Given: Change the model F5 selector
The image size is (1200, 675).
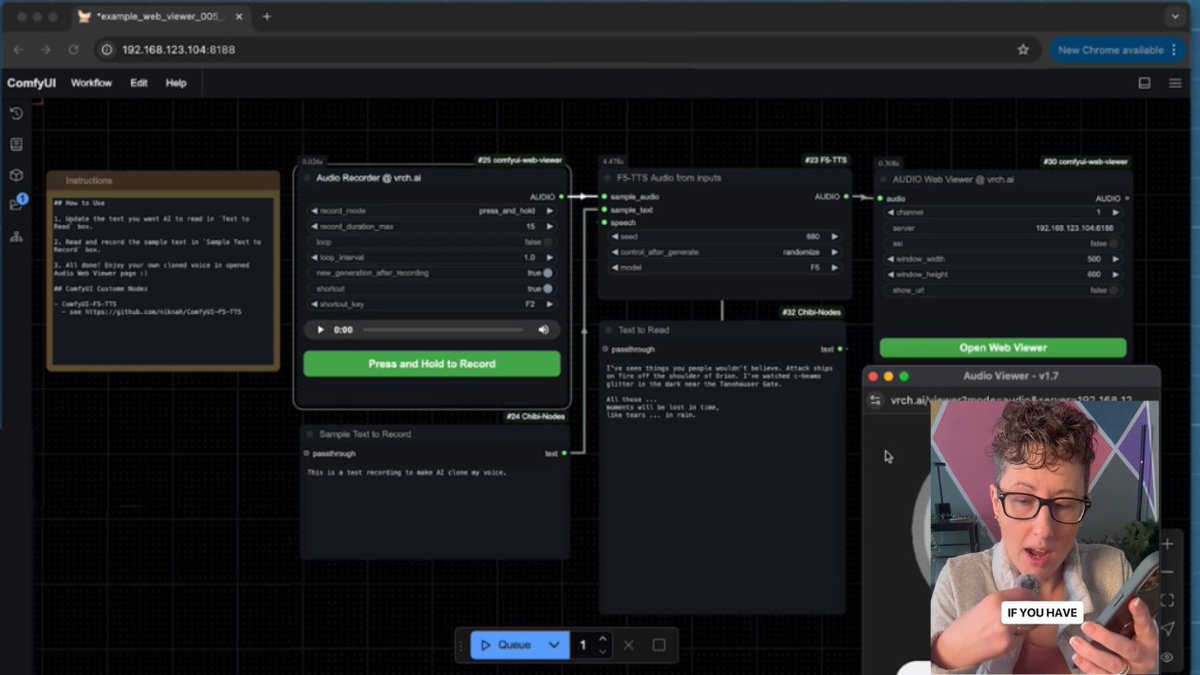Looking at the screenshot, I should coord(724,268).
